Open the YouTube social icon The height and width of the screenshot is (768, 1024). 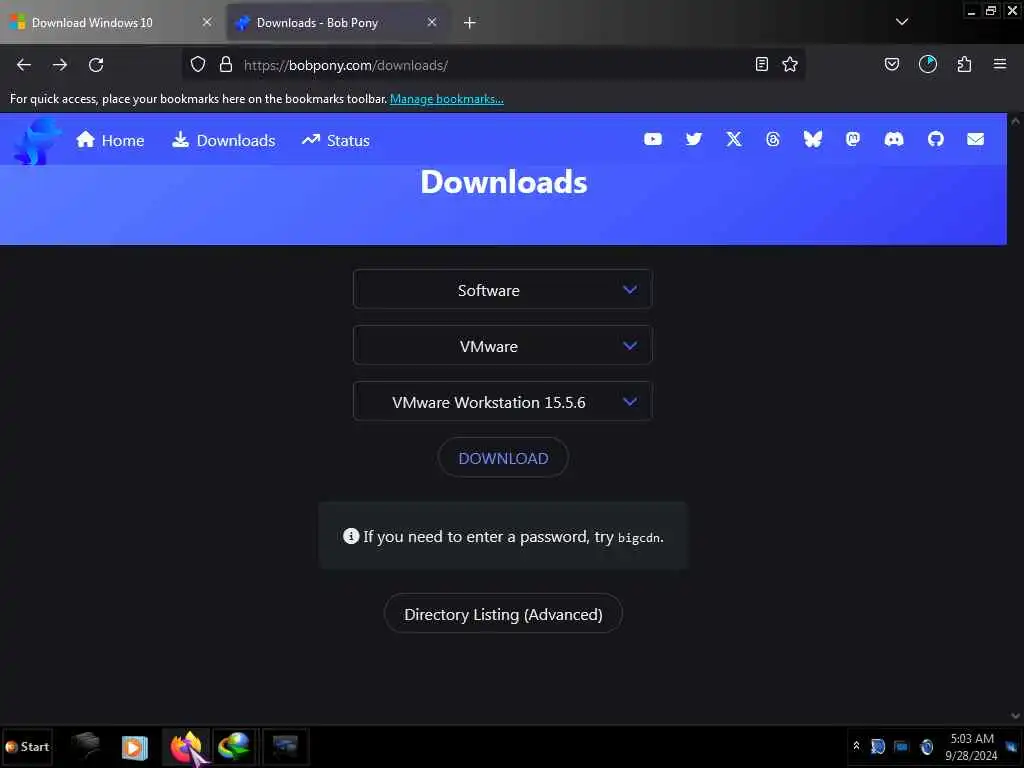coord(652,139)
